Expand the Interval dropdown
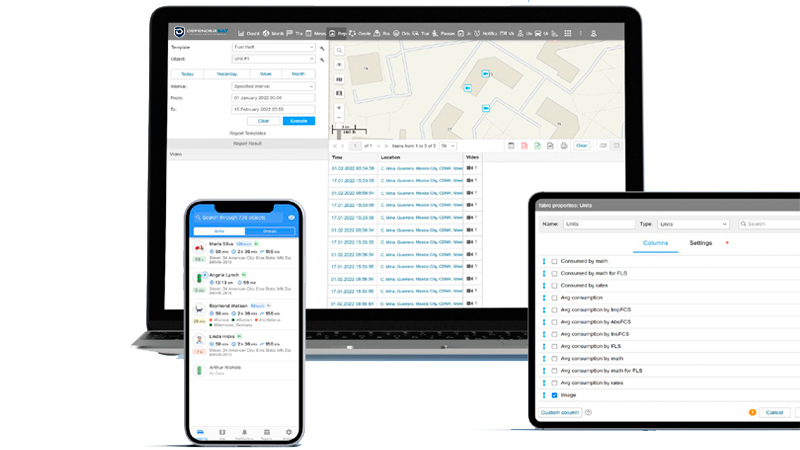Viewport: 800px width, 450px height. (x=274, y=86)
